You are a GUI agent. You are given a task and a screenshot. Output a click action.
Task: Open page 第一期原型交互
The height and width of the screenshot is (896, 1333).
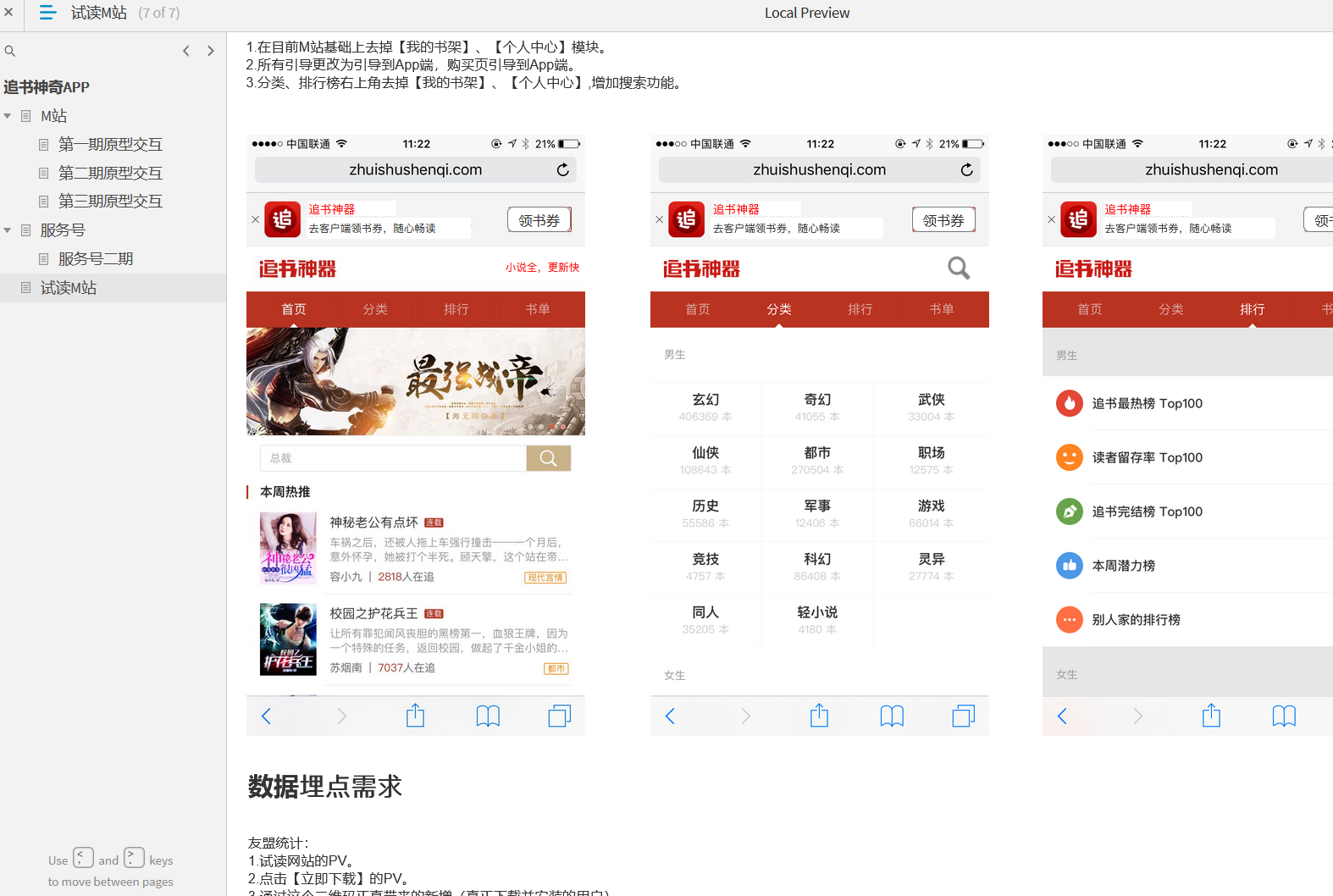click(x=110, y=145)
